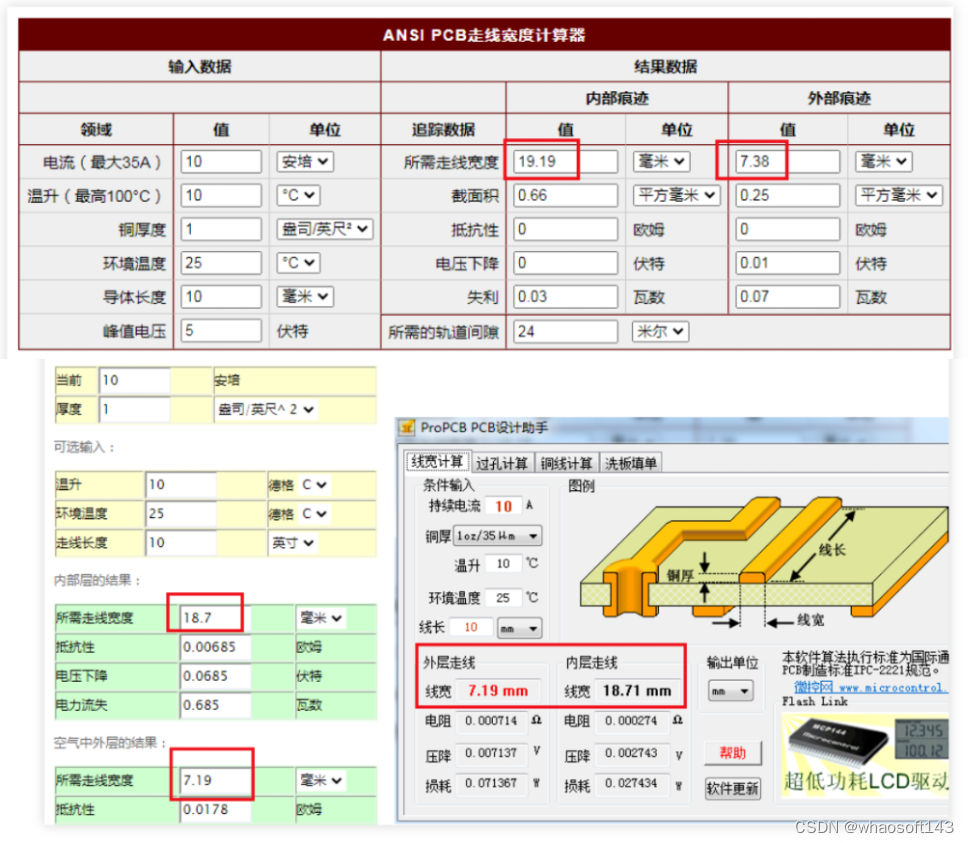Click the 峰值电压 input showing 5

tap(220, 330)
